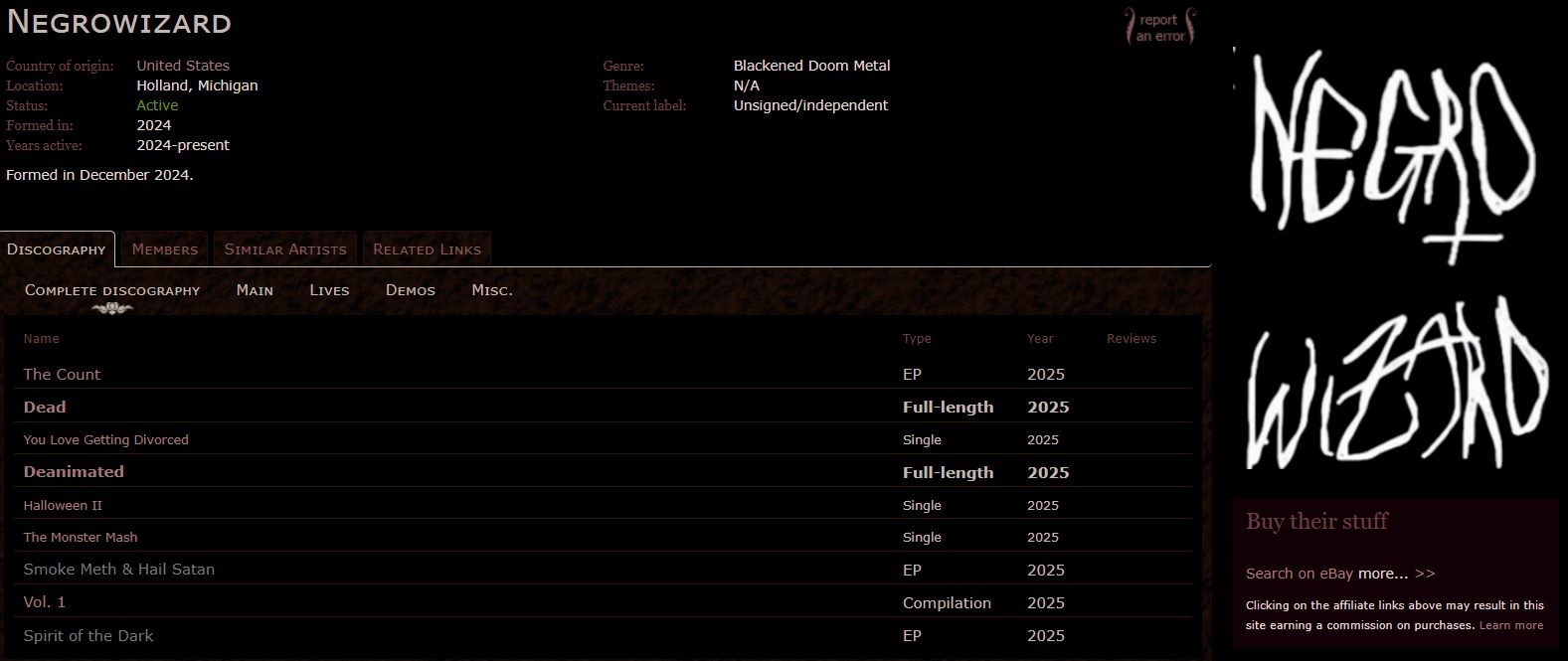Switch to the Members tab
Screen dimensions: 1568x661
(165, 249)
